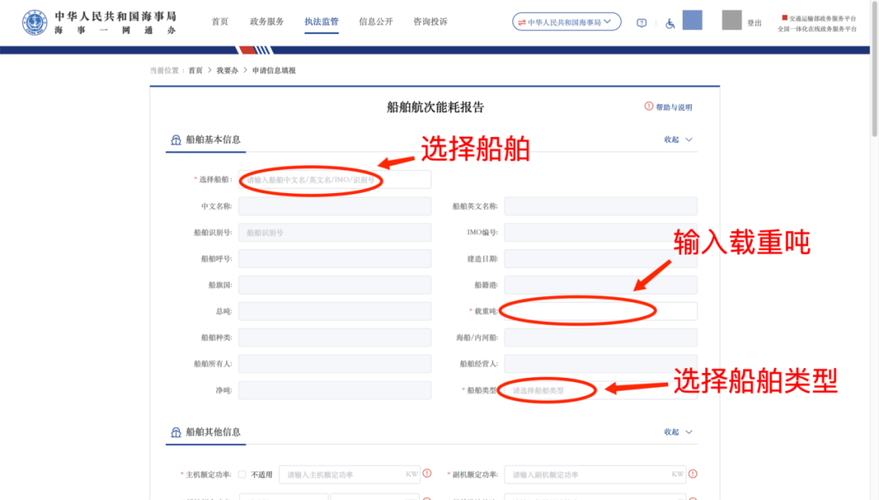Click the 船舶航次能耗报告 page title

435,107
